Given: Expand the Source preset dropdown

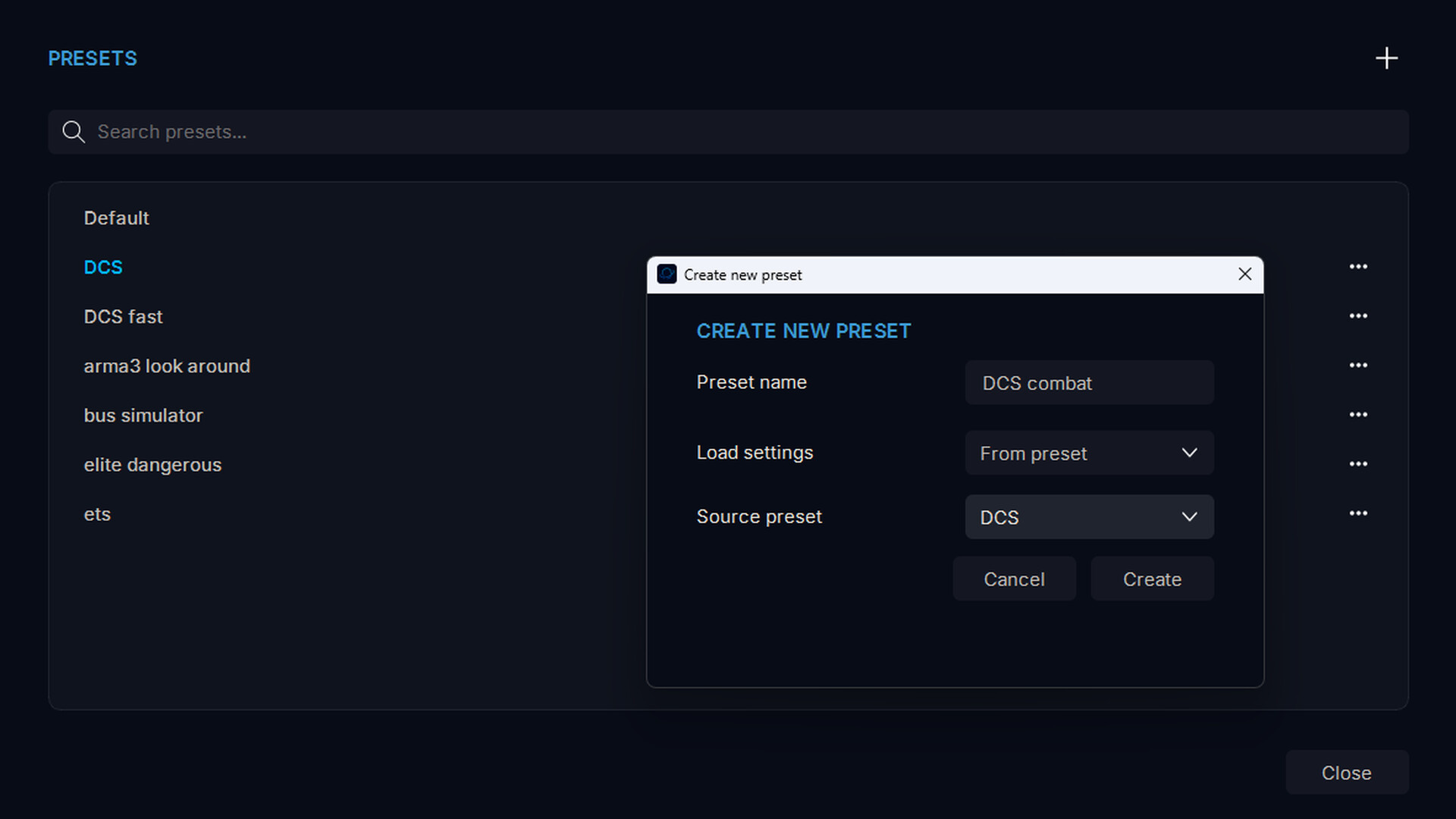Looking at the screenshot, I should (1089, 517).
